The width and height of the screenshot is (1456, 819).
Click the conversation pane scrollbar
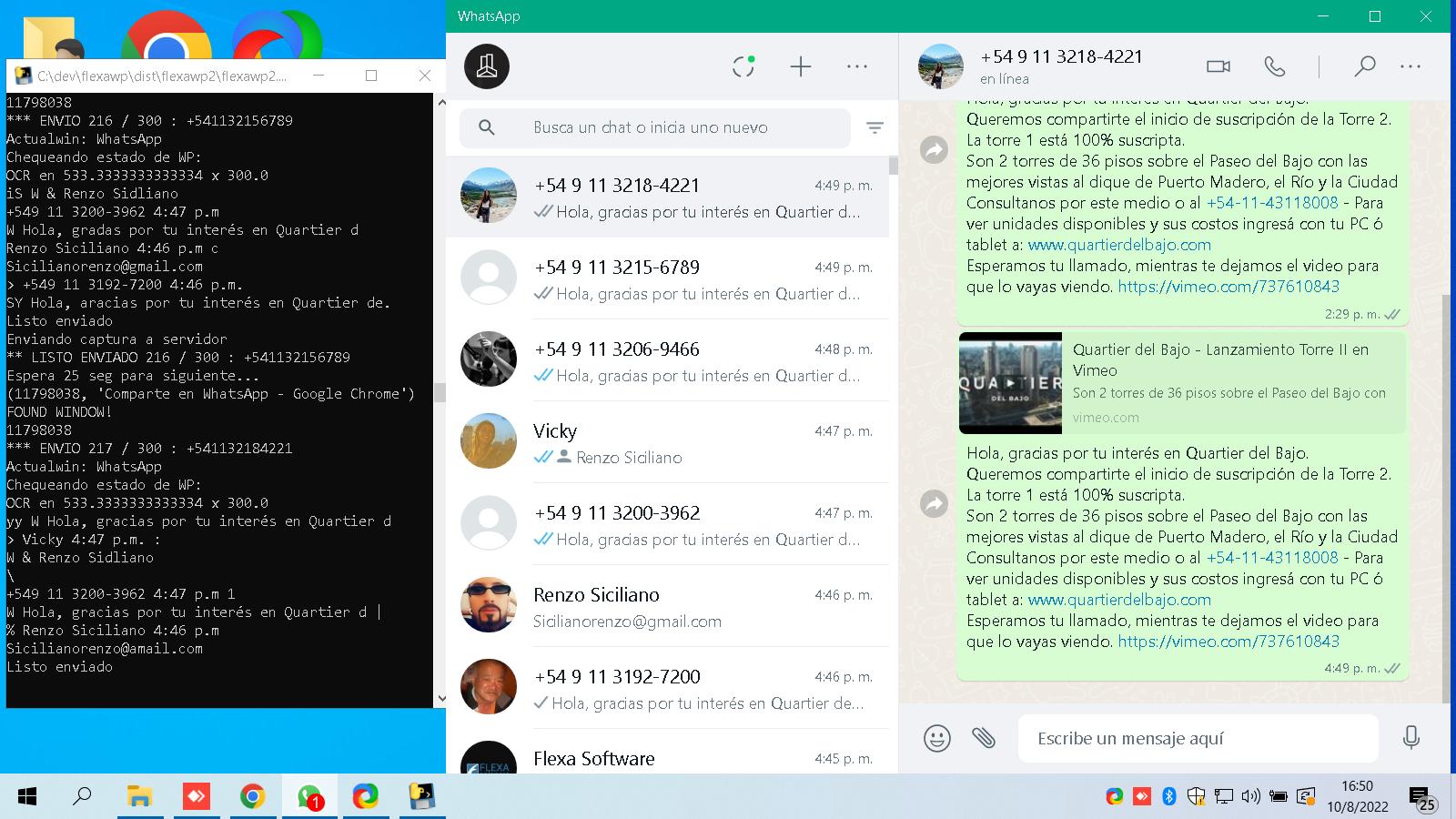[1446, 499]
